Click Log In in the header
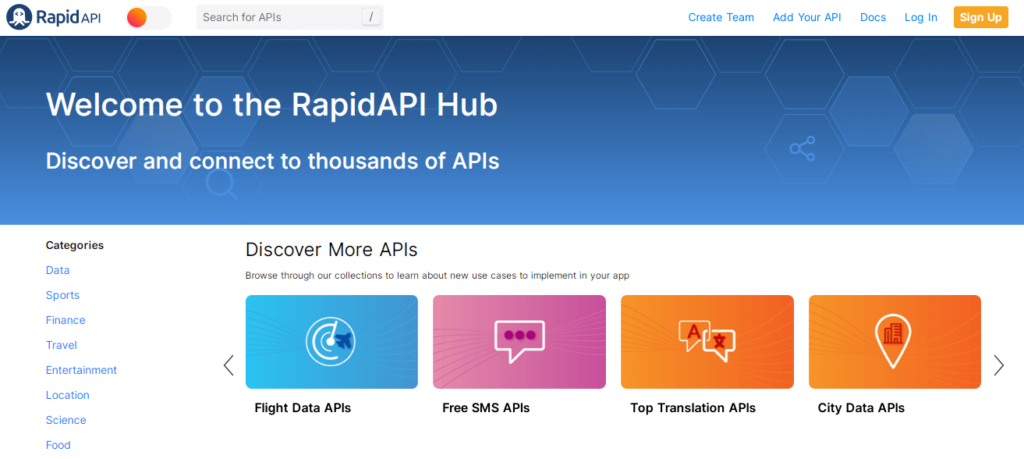Screen dimensions: 1024x459 click(921, 18)
